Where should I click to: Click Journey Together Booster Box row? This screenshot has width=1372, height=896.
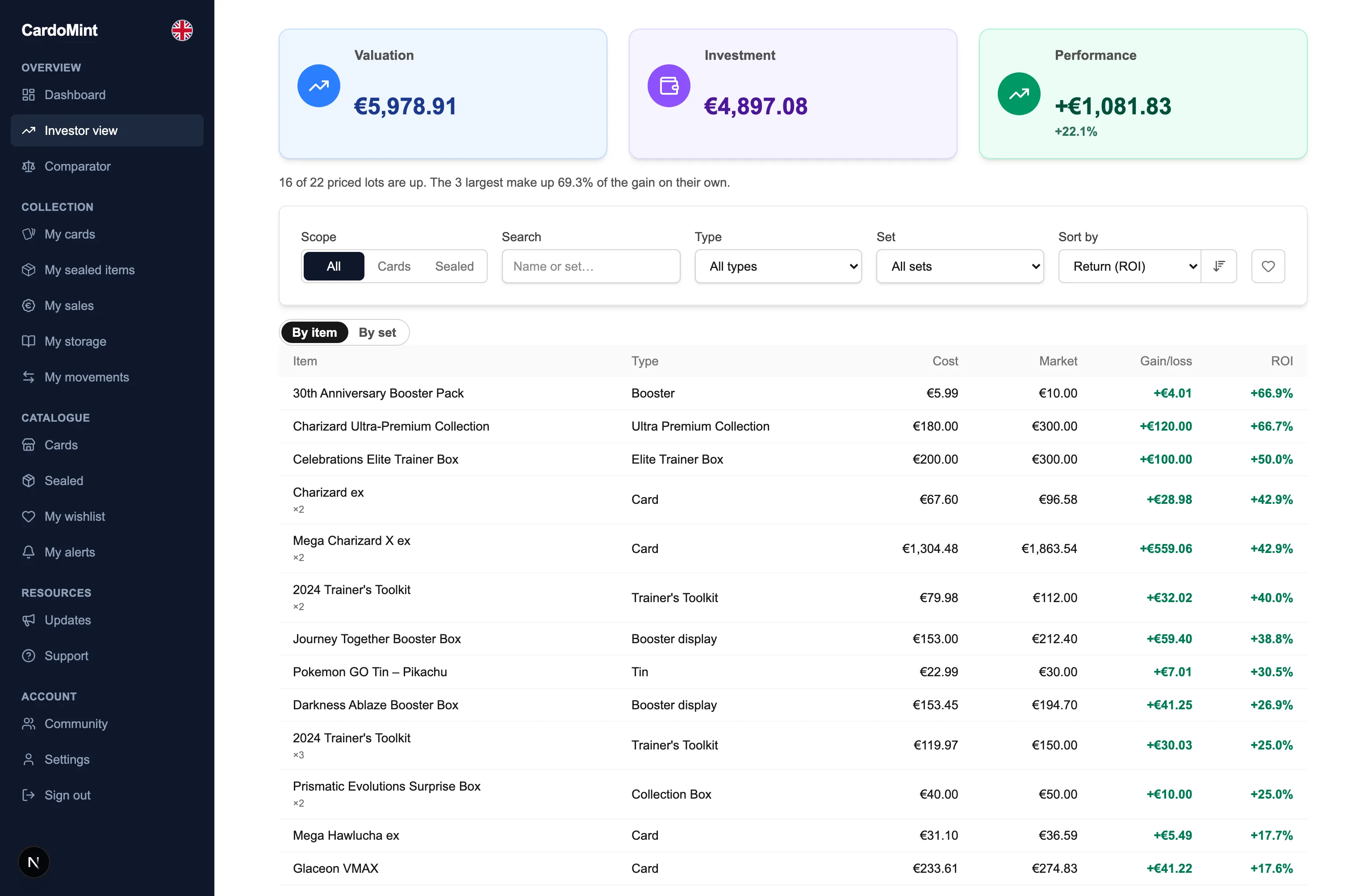[793, 640]
